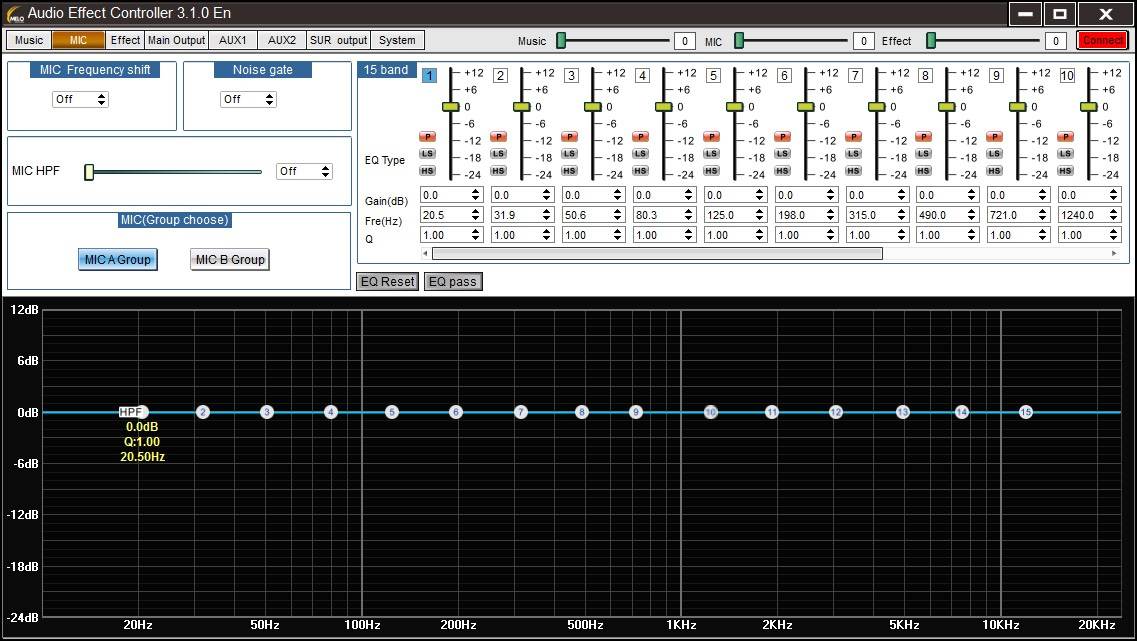The height and width of the screenshot is (641, 1137).
Task: Choose MIC B Group
Action: 230,260
